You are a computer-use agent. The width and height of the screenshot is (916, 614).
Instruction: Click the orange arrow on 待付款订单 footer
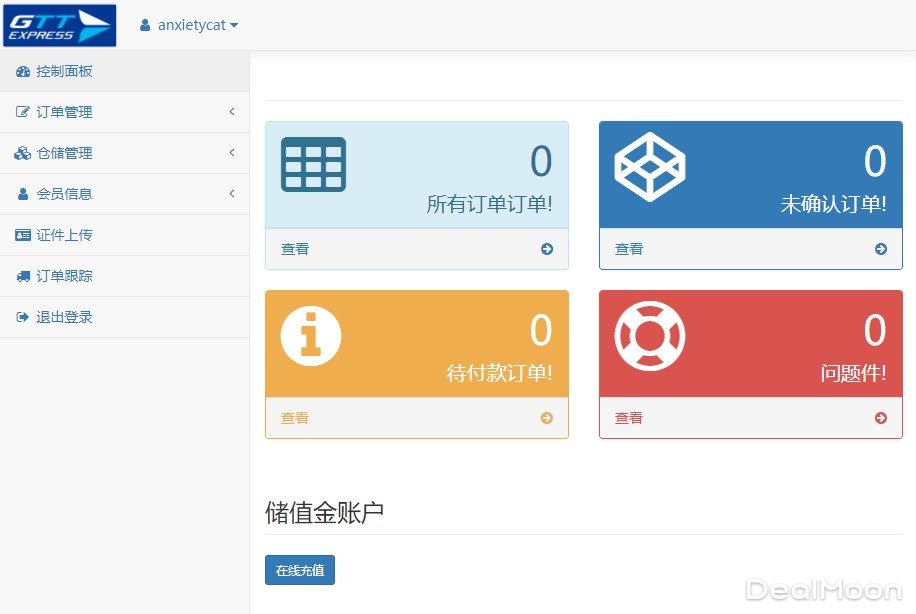(x=546, y=418)
